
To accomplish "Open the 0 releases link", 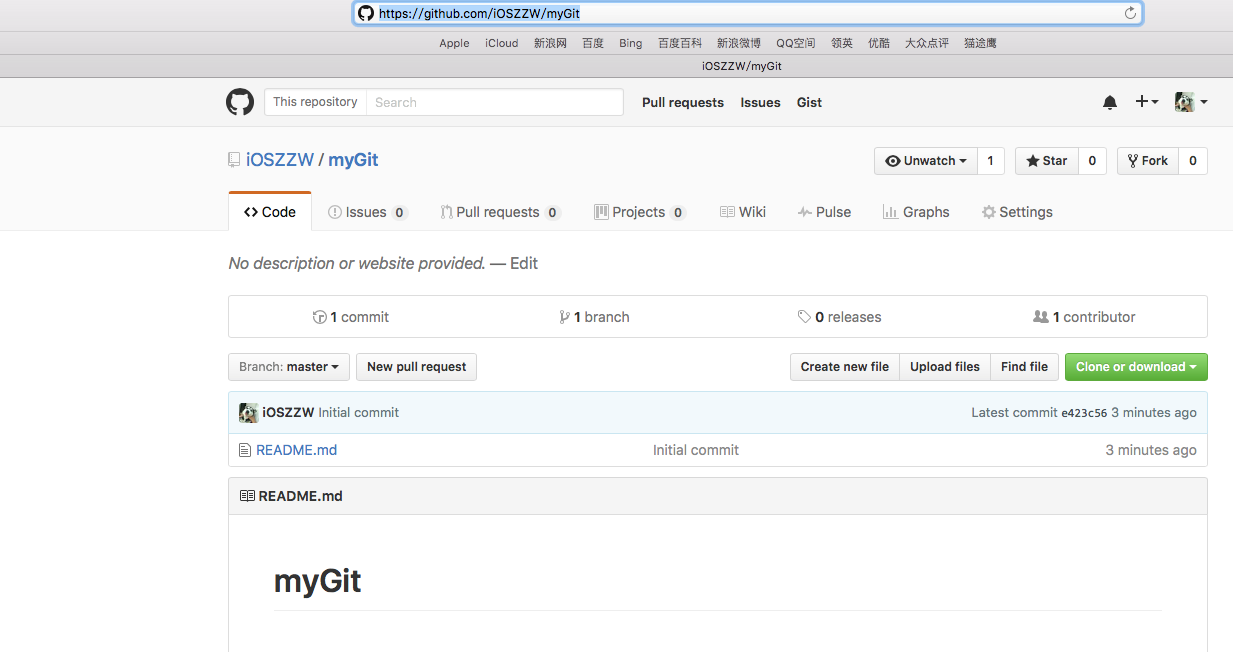I will (x=840, y=317).
